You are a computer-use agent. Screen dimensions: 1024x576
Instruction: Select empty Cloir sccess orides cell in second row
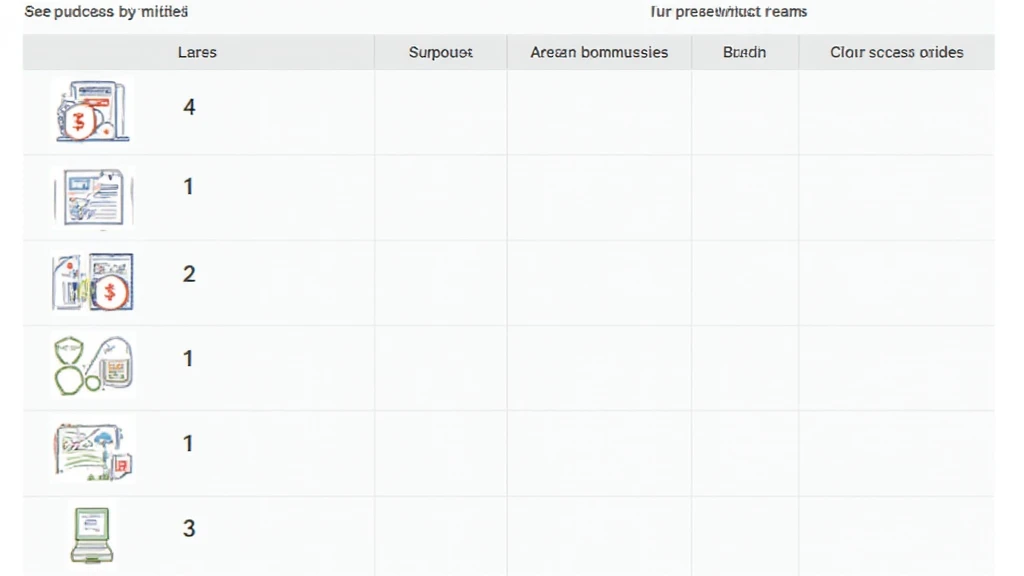tap(897, 198)
